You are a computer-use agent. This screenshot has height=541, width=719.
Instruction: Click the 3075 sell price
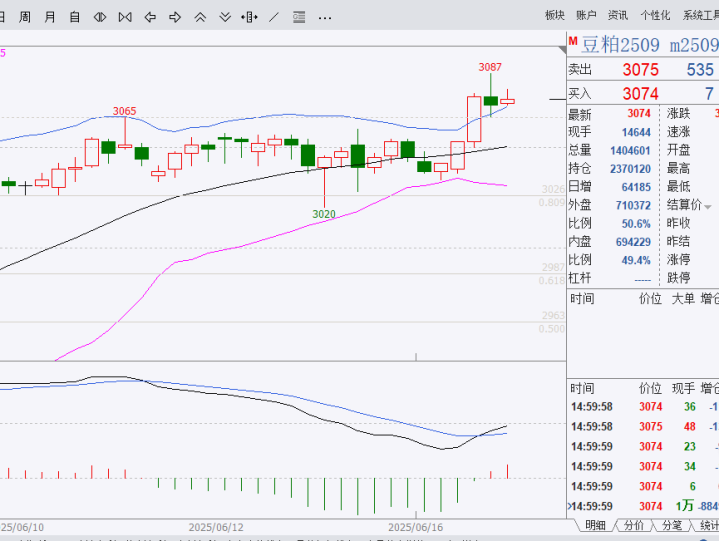coord(640,70)
